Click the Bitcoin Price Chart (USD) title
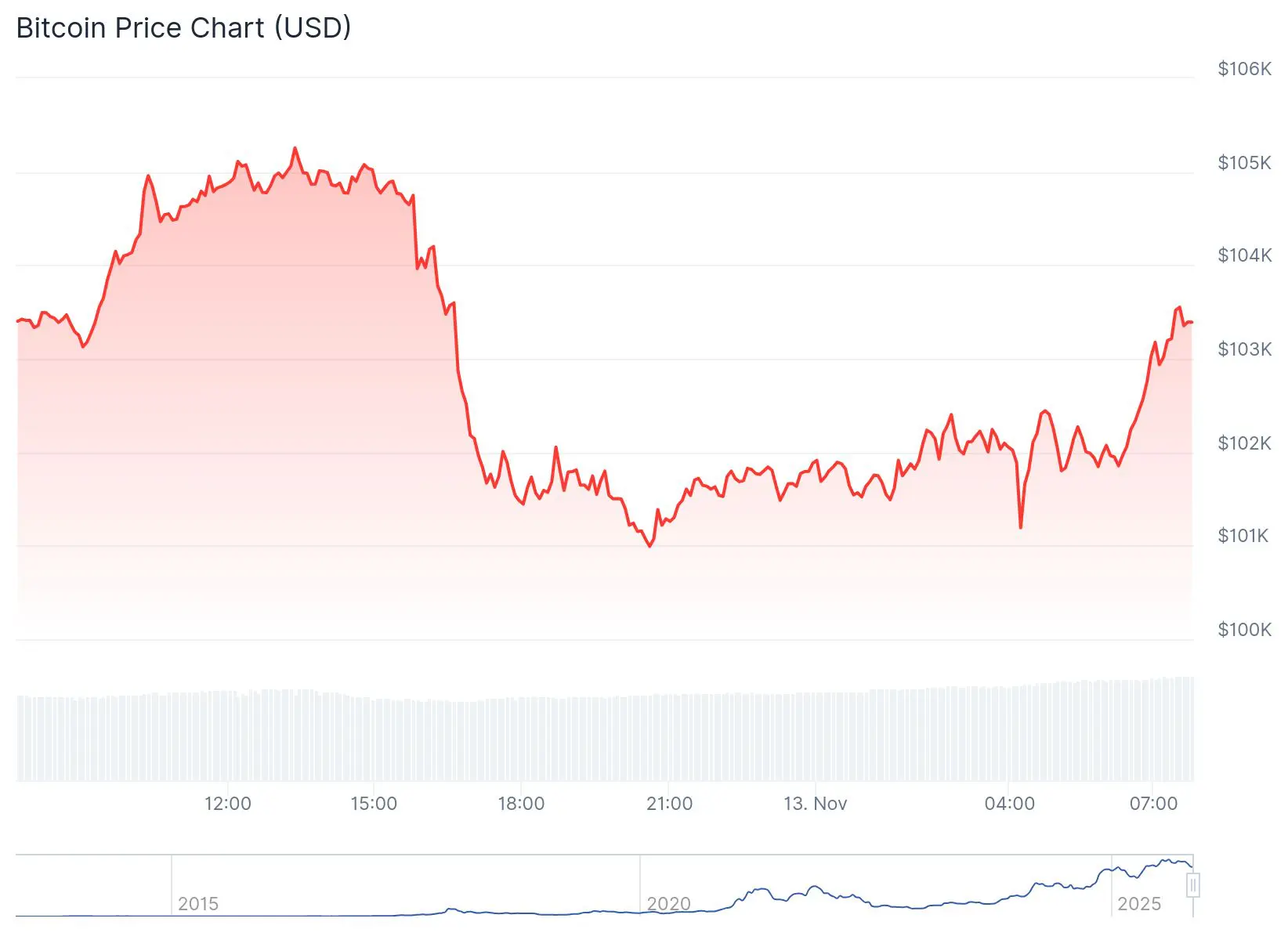The image size is (1288, 940). click(183, 28)
